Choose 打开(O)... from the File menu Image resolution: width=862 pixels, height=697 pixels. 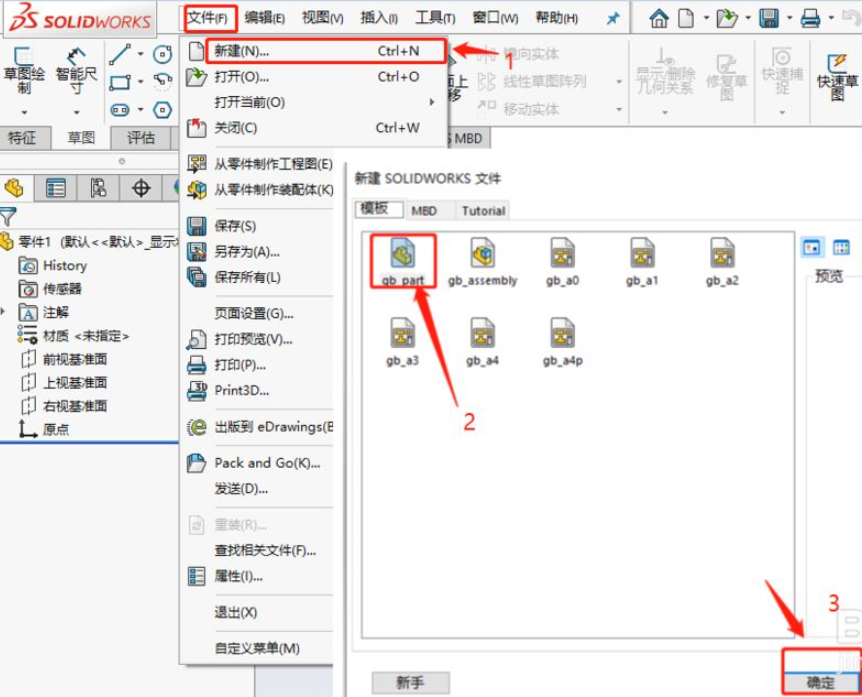point(316,76)
